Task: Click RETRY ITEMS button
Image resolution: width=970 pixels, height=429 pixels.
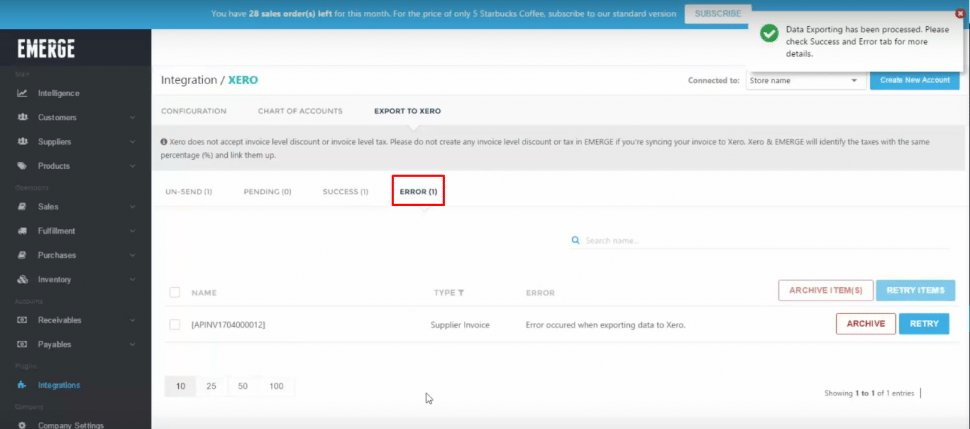Action: pos(916,290)
